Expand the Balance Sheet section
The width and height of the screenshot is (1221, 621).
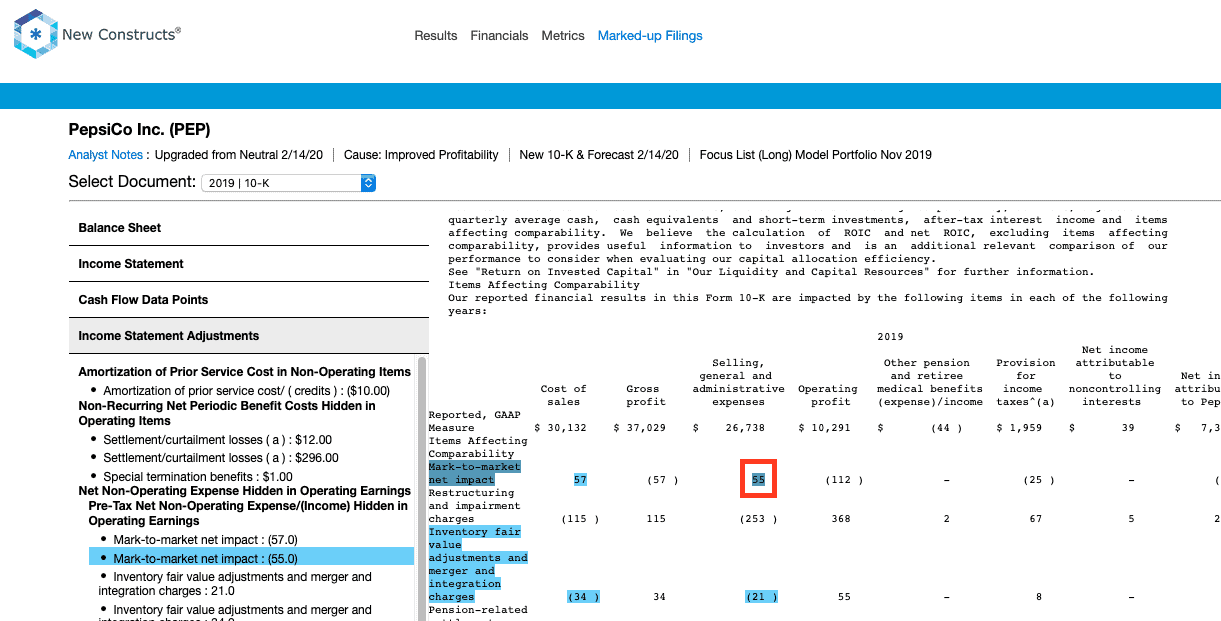[x=249, y=228]
